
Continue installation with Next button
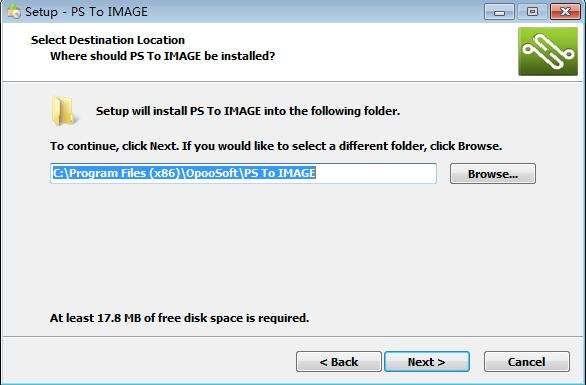427,361
